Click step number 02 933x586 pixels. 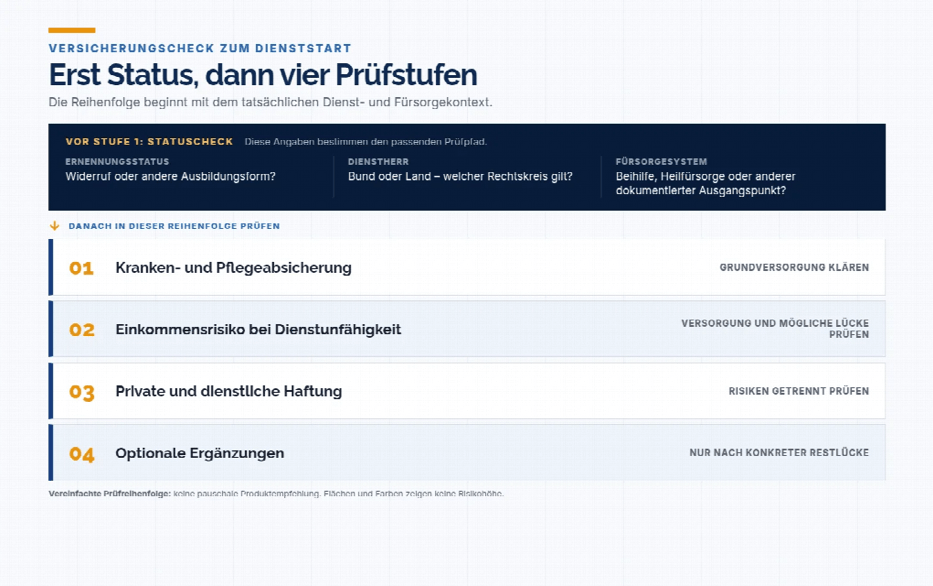pyautogui.click(x=82, y=330)
